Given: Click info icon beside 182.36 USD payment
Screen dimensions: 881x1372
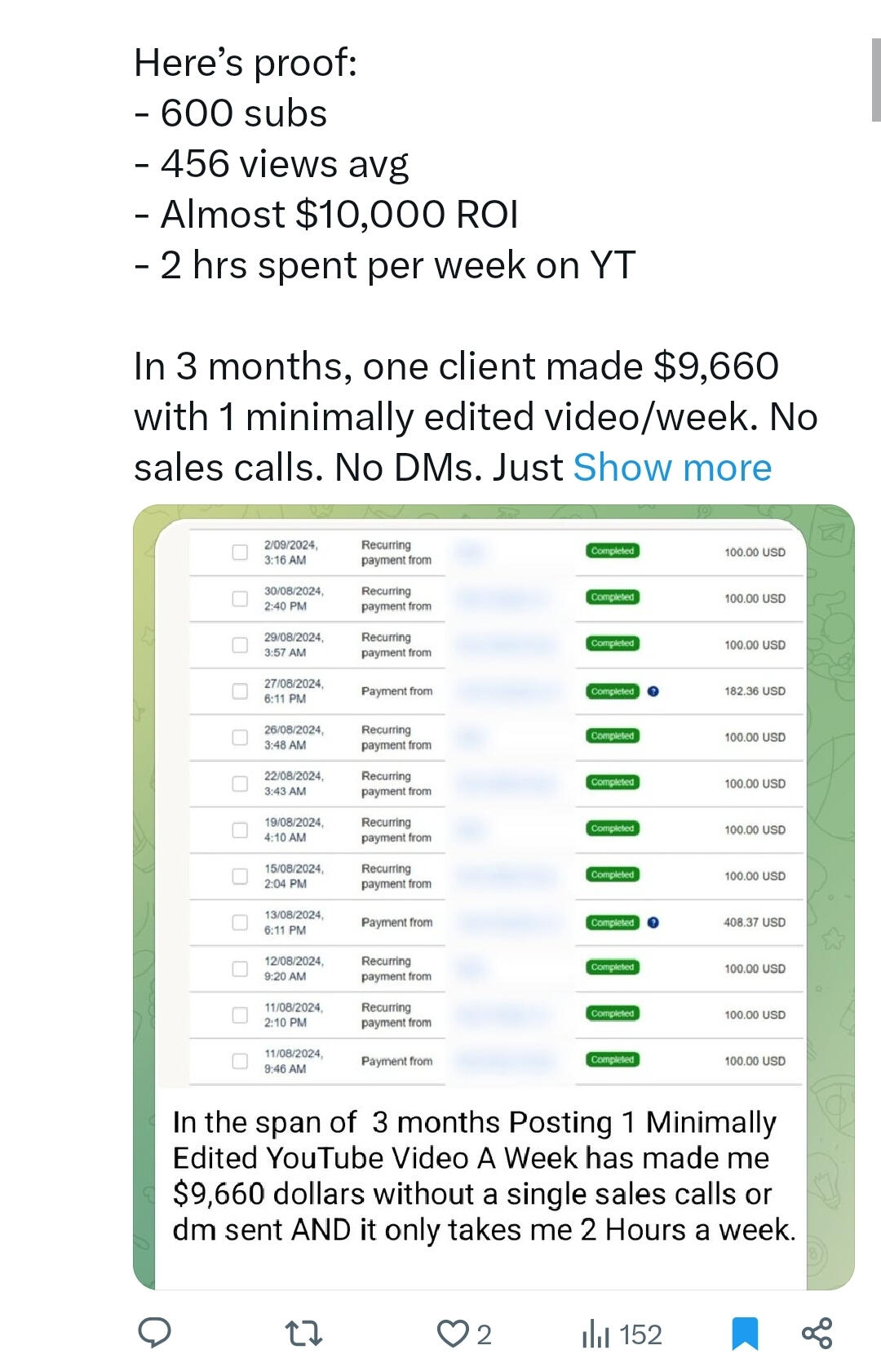Looking at the screenshot, I should pos(653,691).
